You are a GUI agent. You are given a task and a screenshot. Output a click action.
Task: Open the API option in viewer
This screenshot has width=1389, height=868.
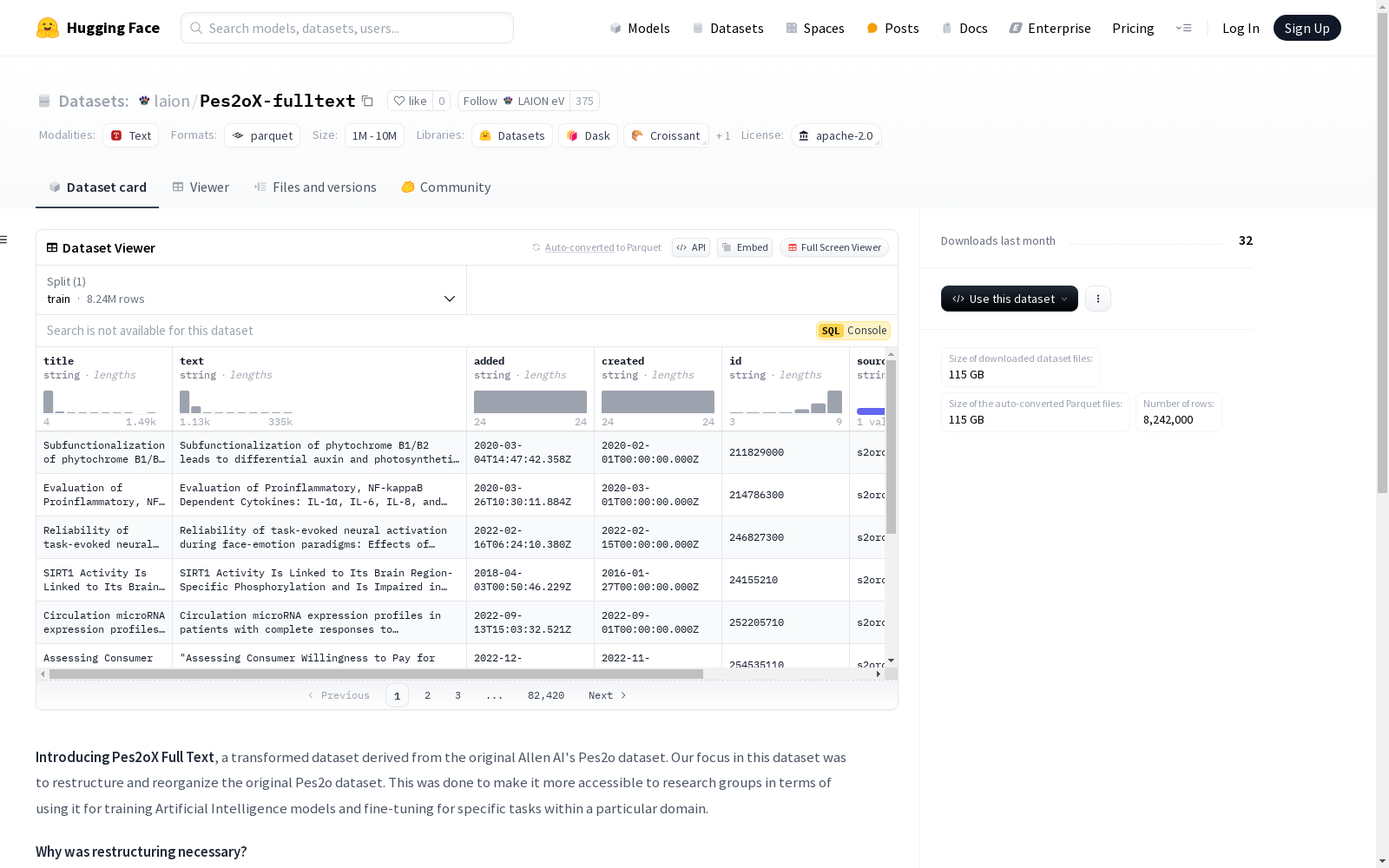point(691,247)
